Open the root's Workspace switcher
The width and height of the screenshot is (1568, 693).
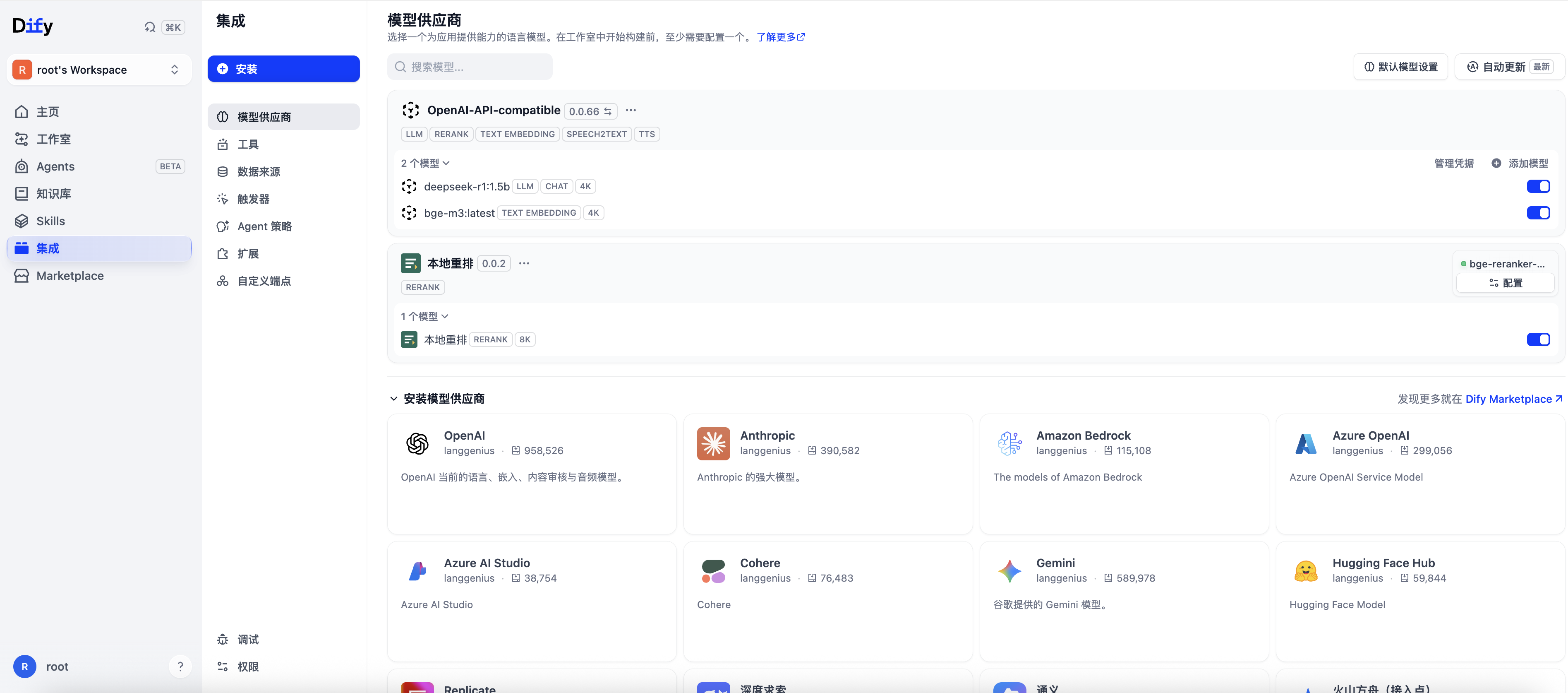click(x=98, y=70)
